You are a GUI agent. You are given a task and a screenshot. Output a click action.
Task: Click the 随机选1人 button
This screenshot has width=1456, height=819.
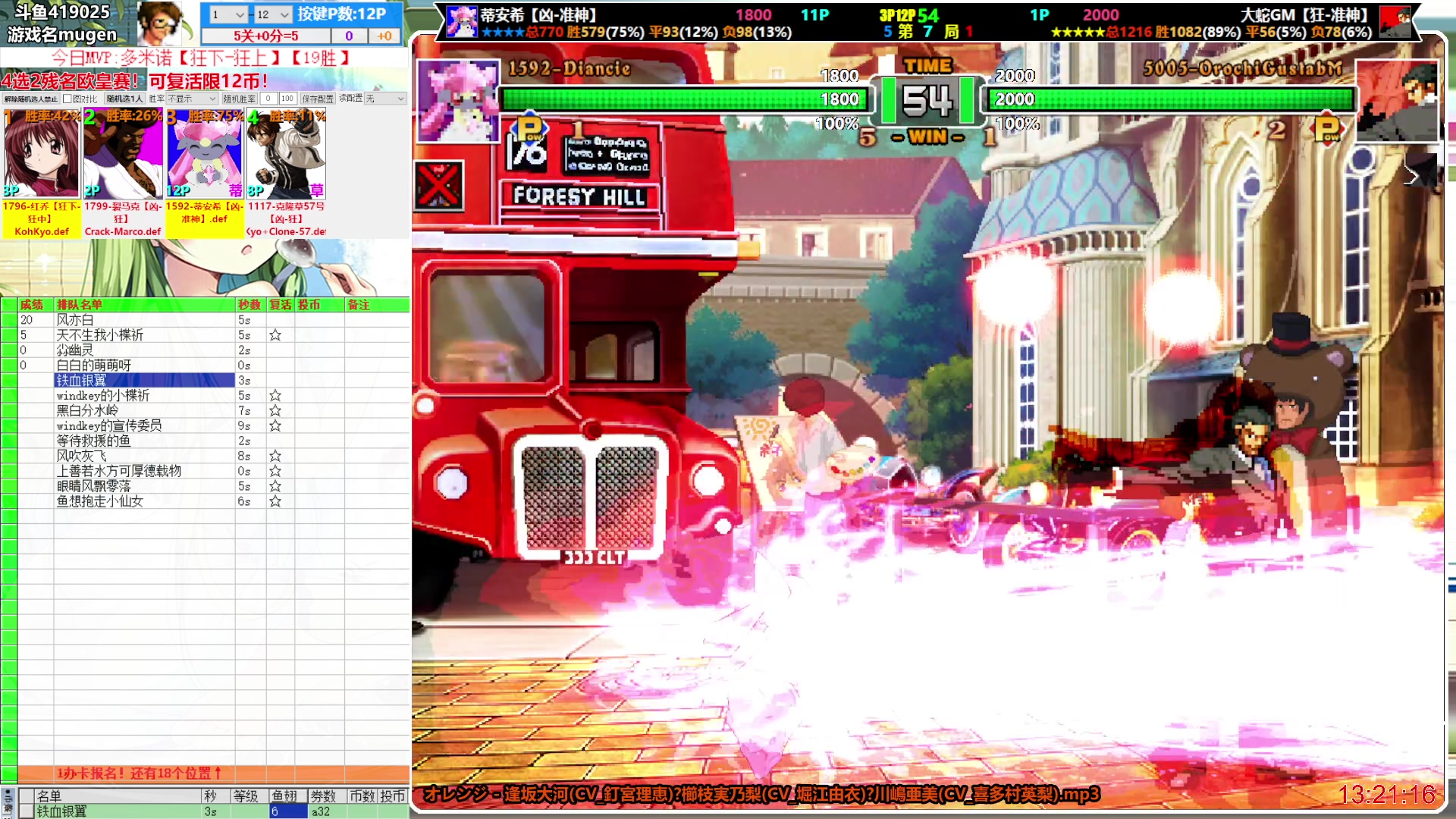124,99
